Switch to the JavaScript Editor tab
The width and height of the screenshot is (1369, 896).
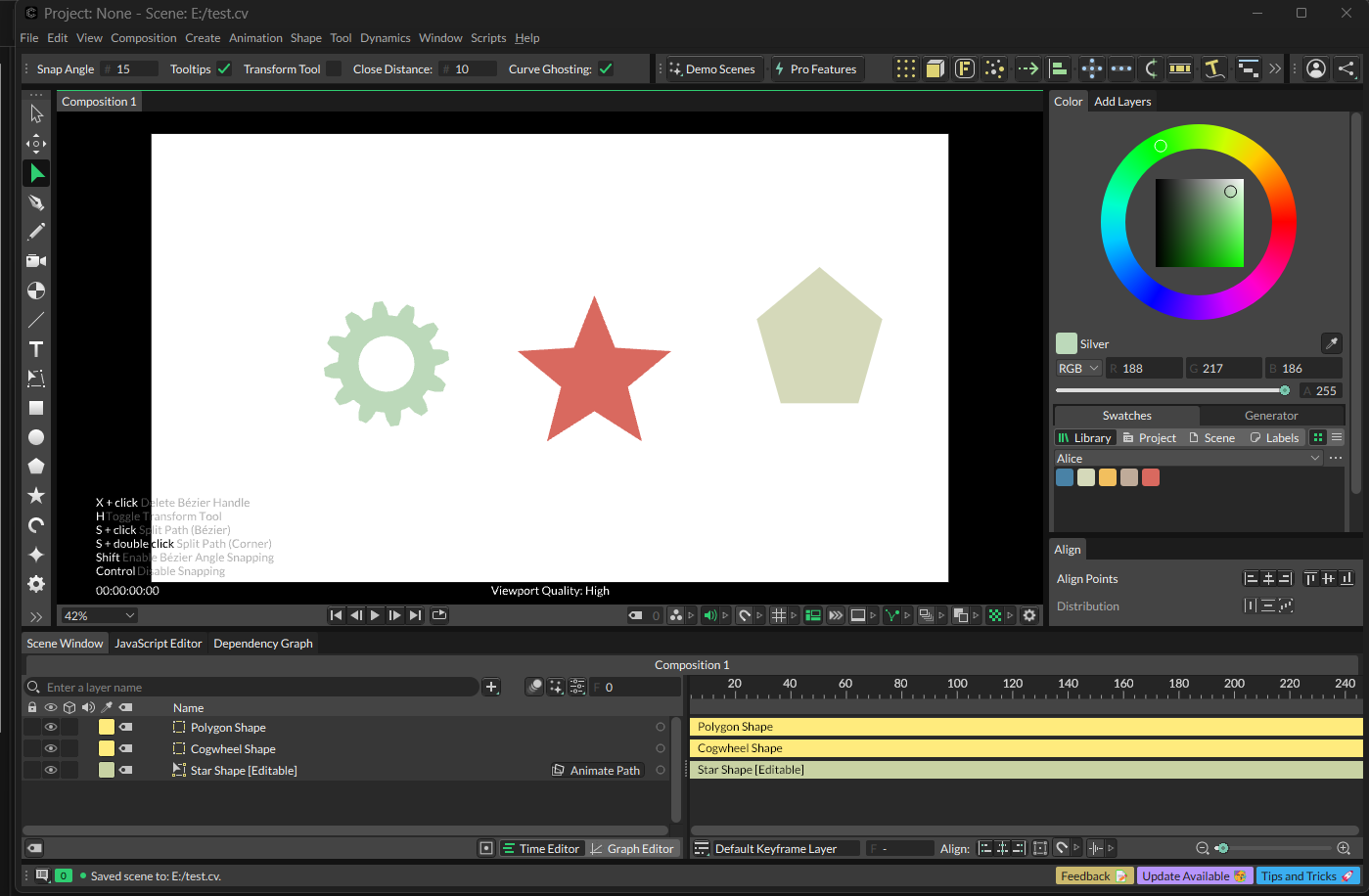click(x=158, y=643)
